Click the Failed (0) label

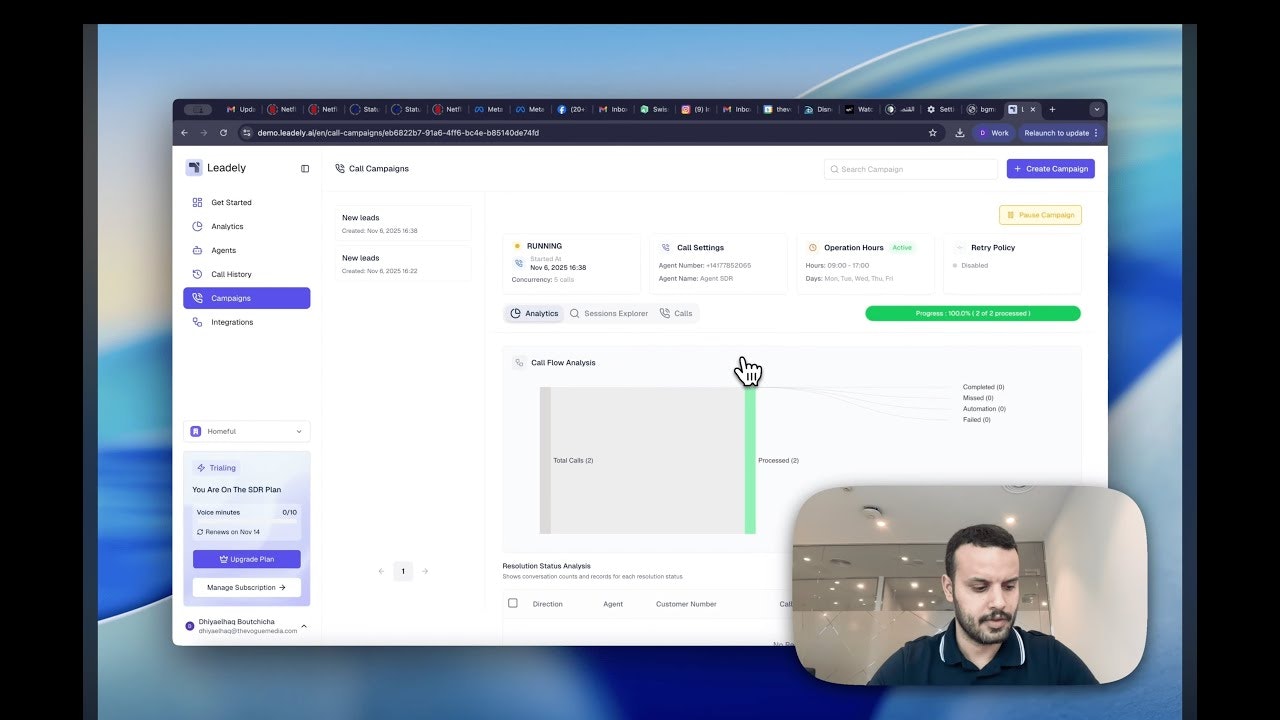977,420
